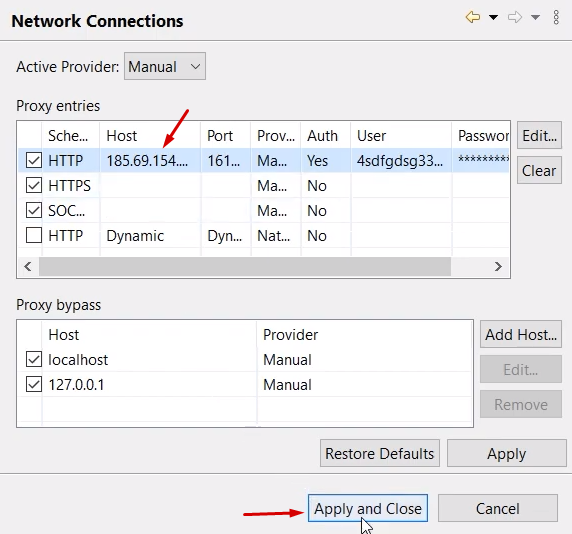
Task: Enable the Dynamic HTTP native proxy checkbox
Action: (x=34, y=235)
